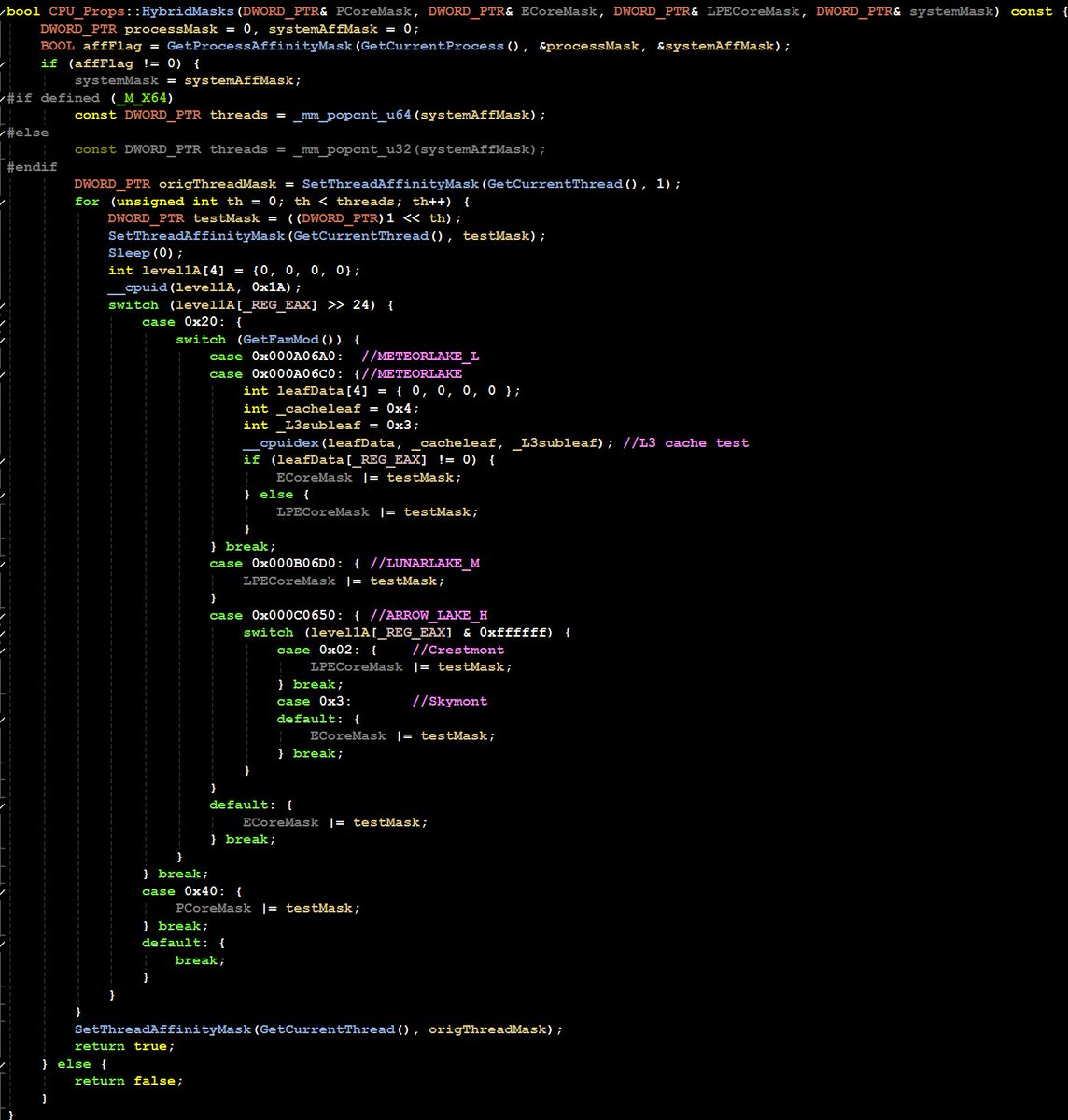This screenshot has height=1120, width=1068.
Task: Collapse fold marker beside 'if (affFlag != 0)'
Action: pos(3,63)
